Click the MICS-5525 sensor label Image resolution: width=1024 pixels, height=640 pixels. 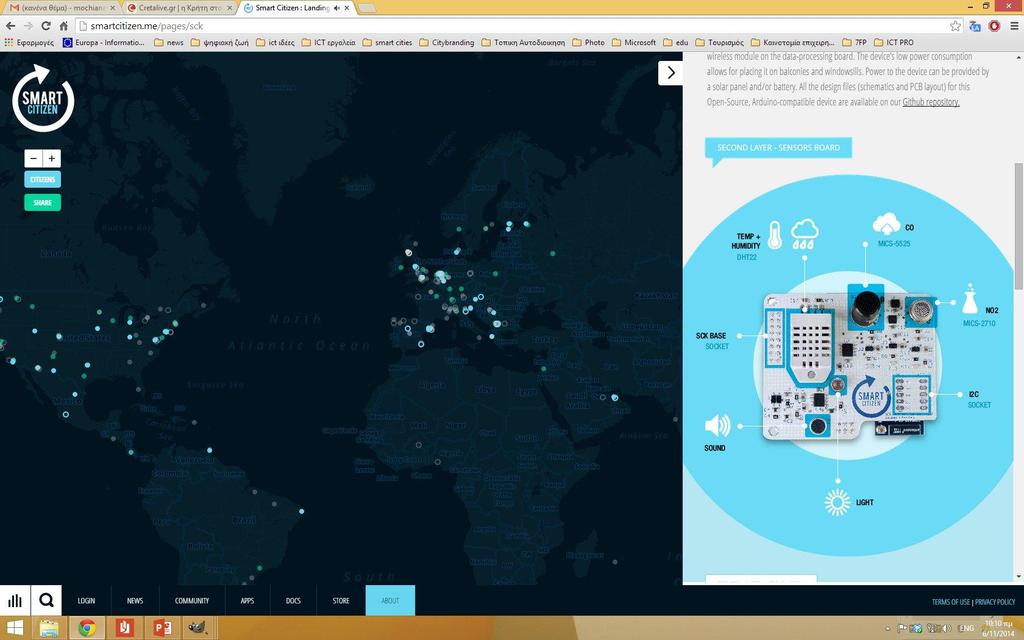tap(894, 244)
